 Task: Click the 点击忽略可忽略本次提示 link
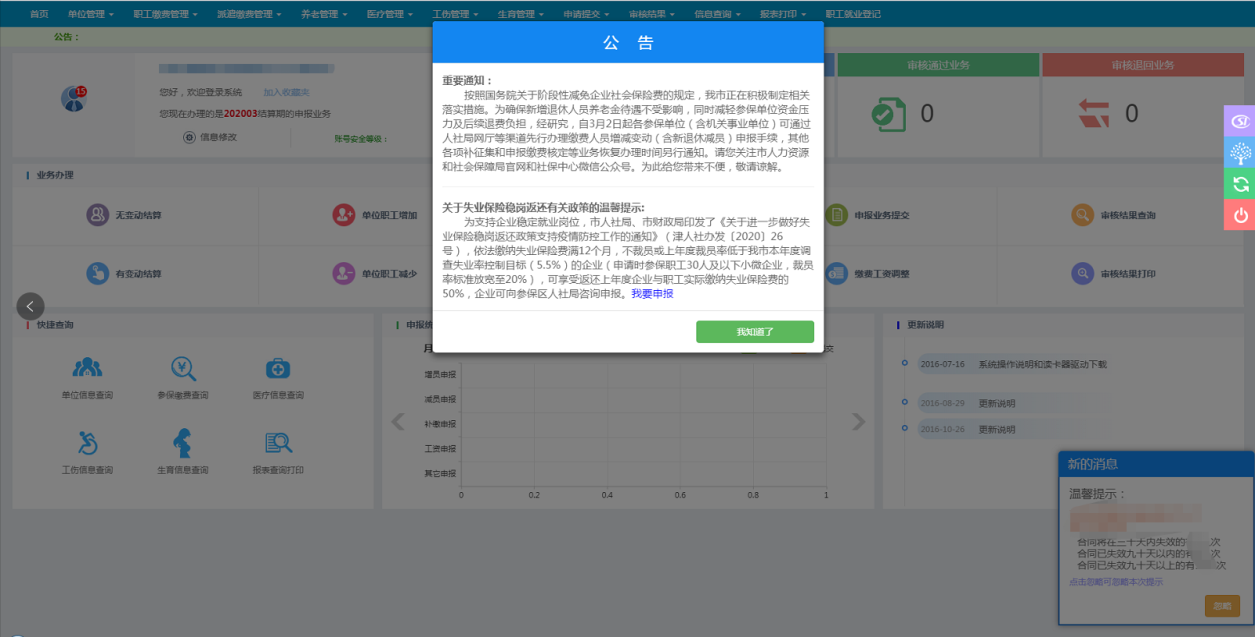click(x=1116, y=582)
